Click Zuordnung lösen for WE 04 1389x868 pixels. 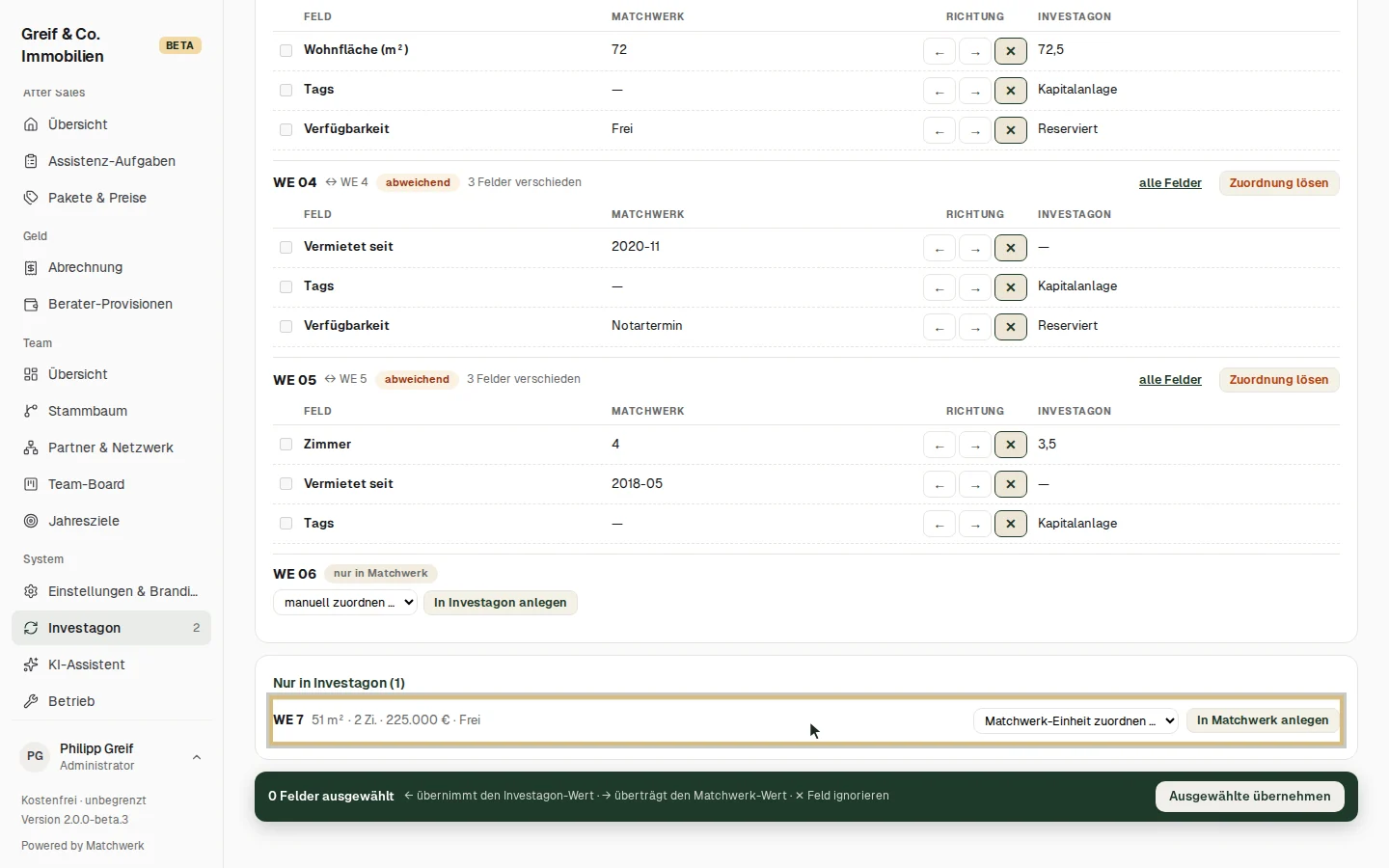pos(1279,183)
